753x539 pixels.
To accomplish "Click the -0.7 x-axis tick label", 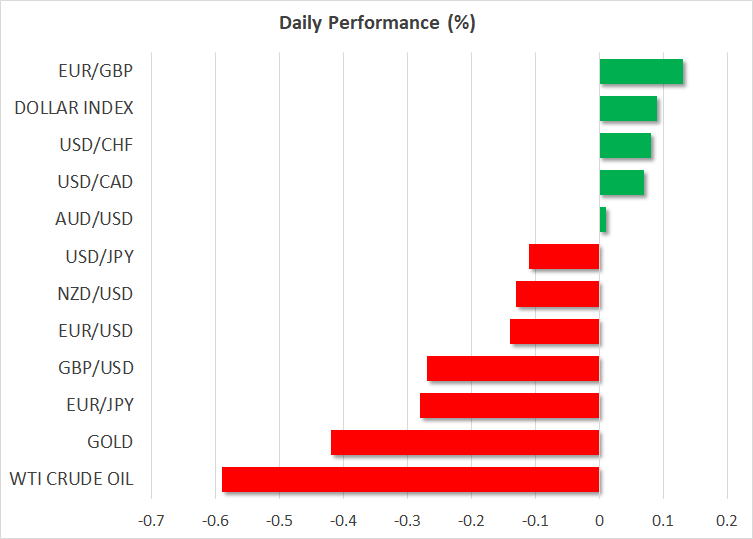I will [151, 520].
